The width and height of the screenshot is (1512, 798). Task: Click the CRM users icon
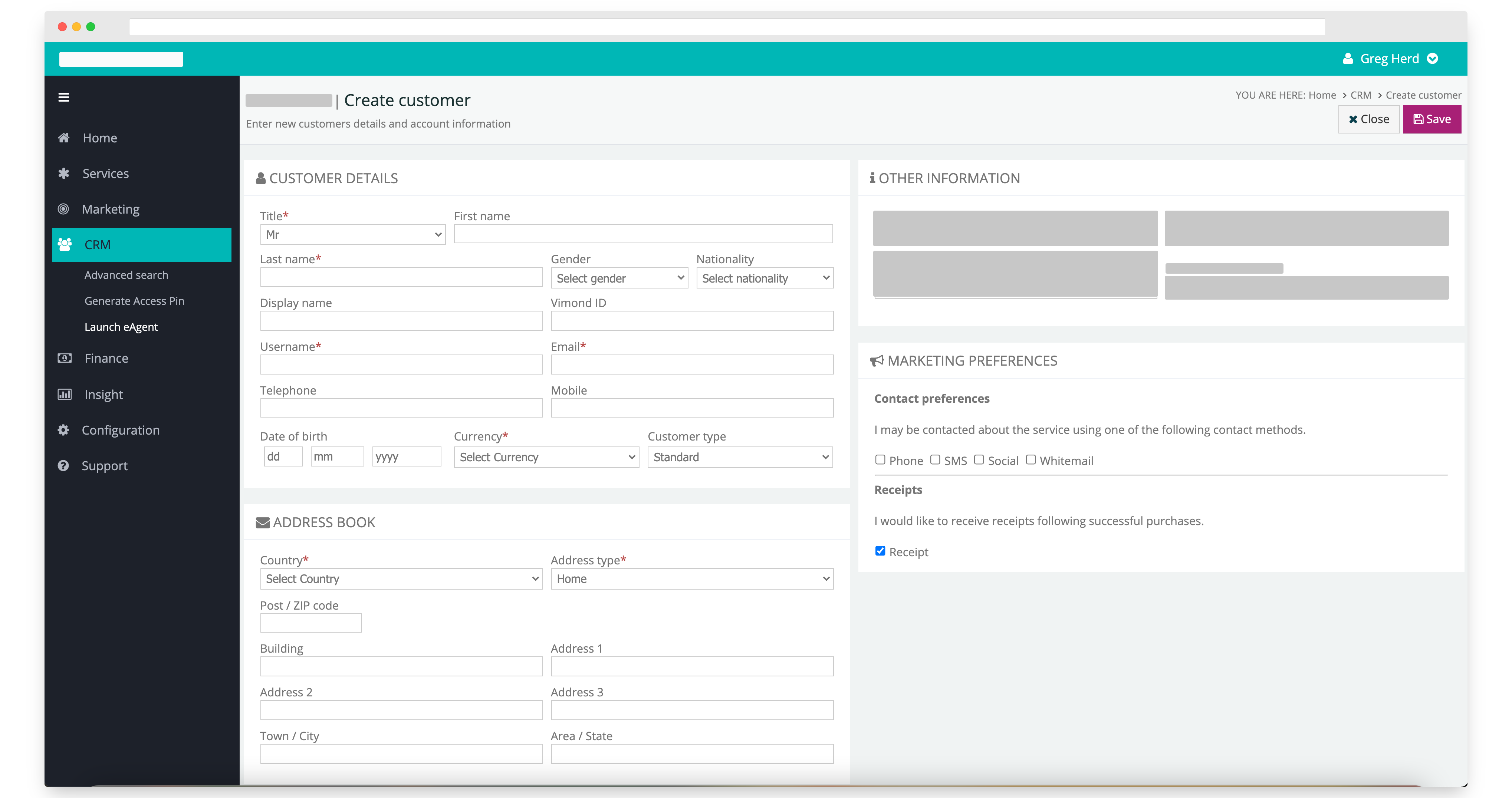pyautogui.click(x=65, y=244)
